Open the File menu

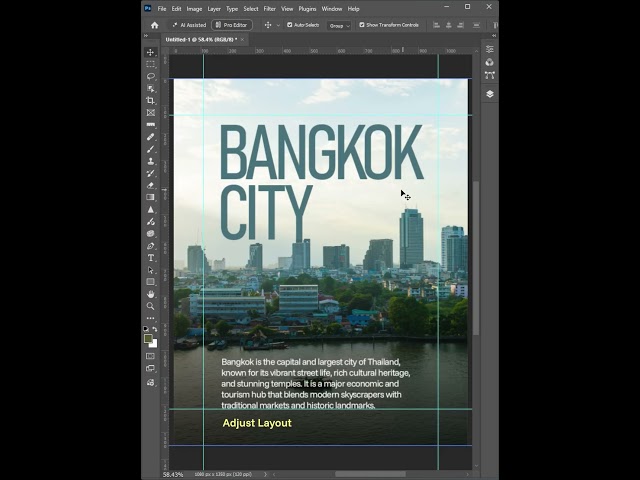click(162, 9)
